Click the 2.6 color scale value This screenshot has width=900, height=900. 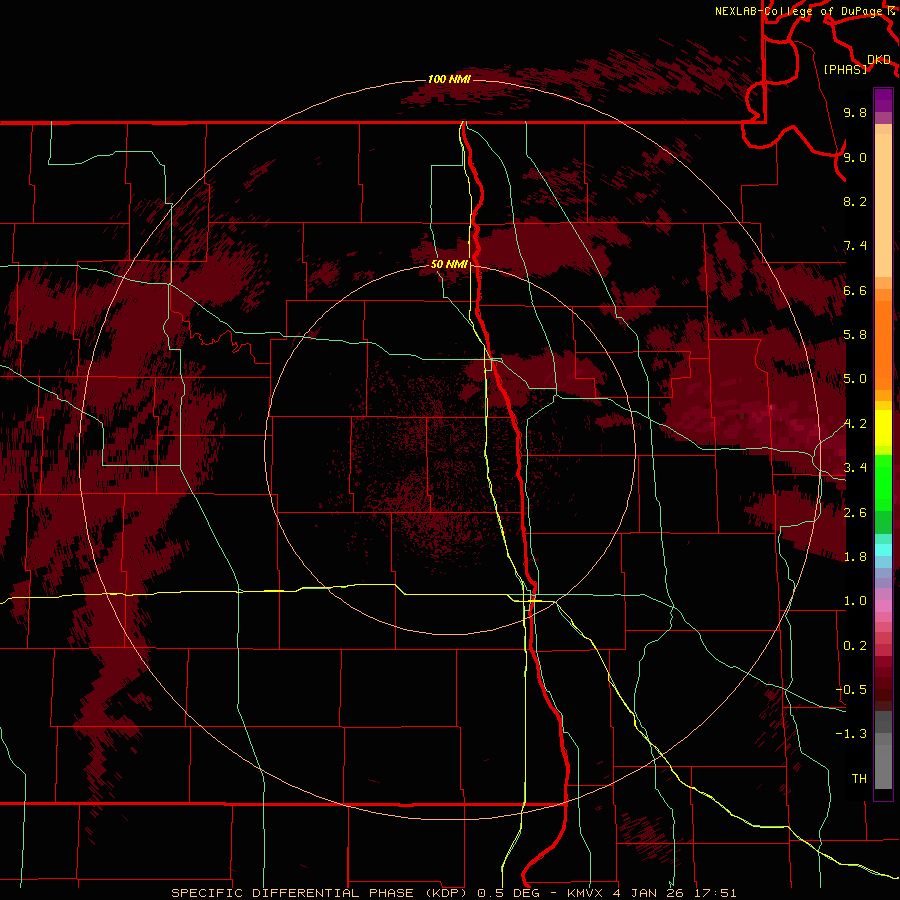tap(855, 513)
